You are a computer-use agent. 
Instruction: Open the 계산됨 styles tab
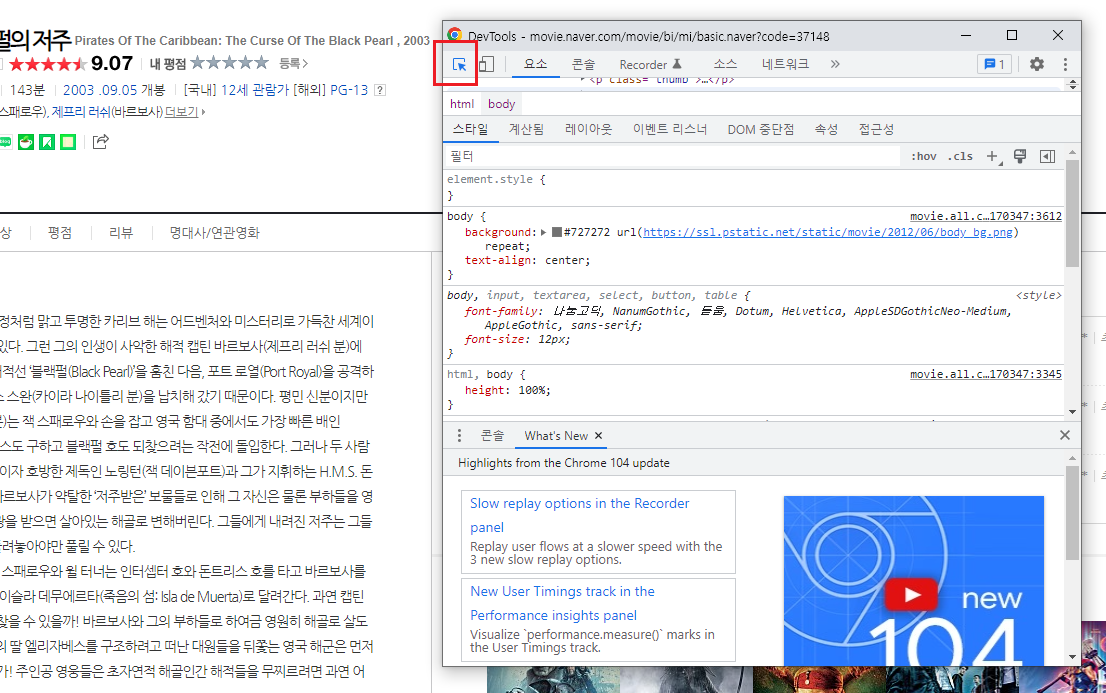click(x=527, y=128)
